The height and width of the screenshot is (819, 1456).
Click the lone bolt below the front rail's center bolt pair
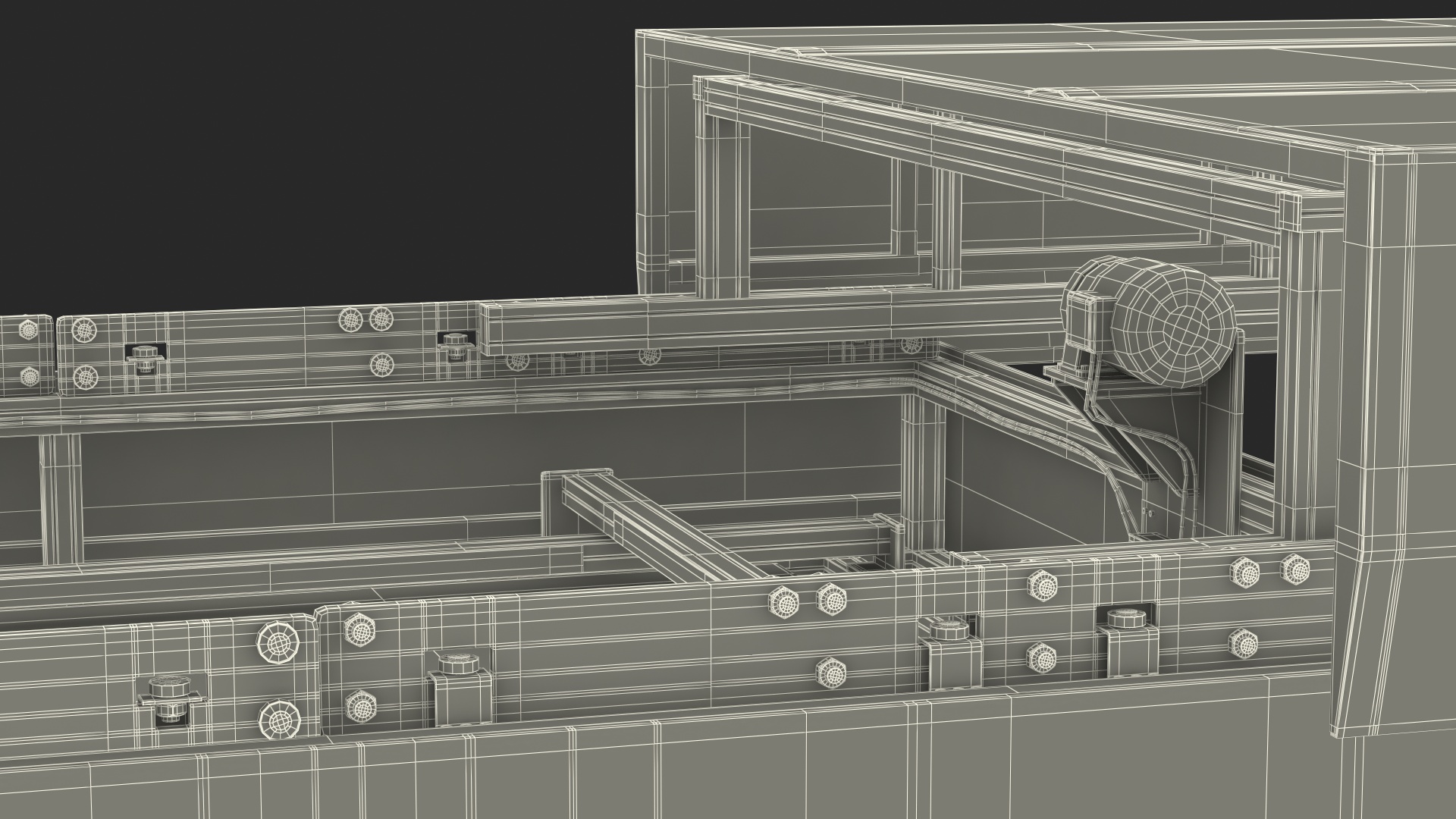[832, 672]
